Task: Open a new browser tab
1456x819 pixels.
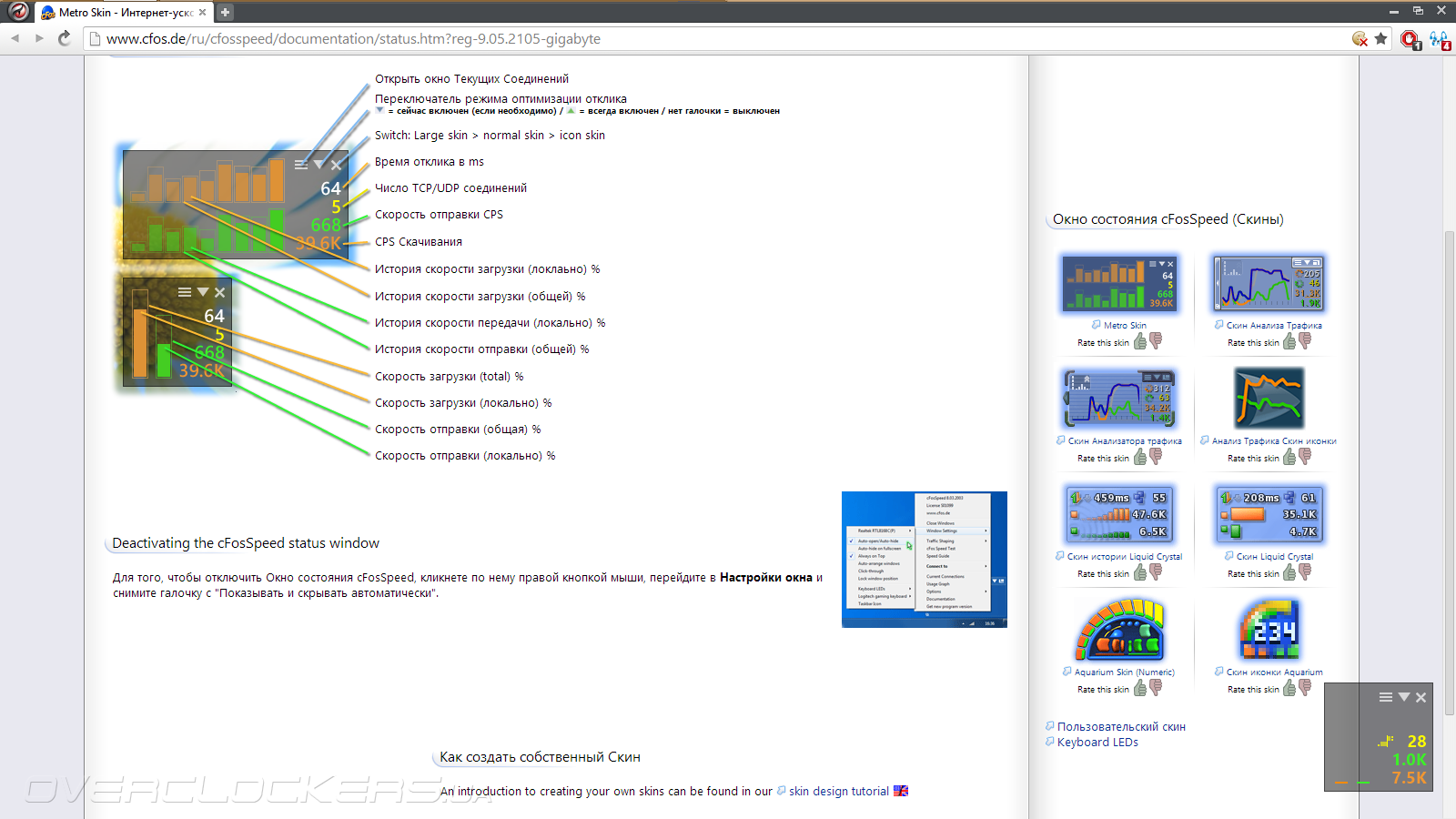Action: coord(225,12)
